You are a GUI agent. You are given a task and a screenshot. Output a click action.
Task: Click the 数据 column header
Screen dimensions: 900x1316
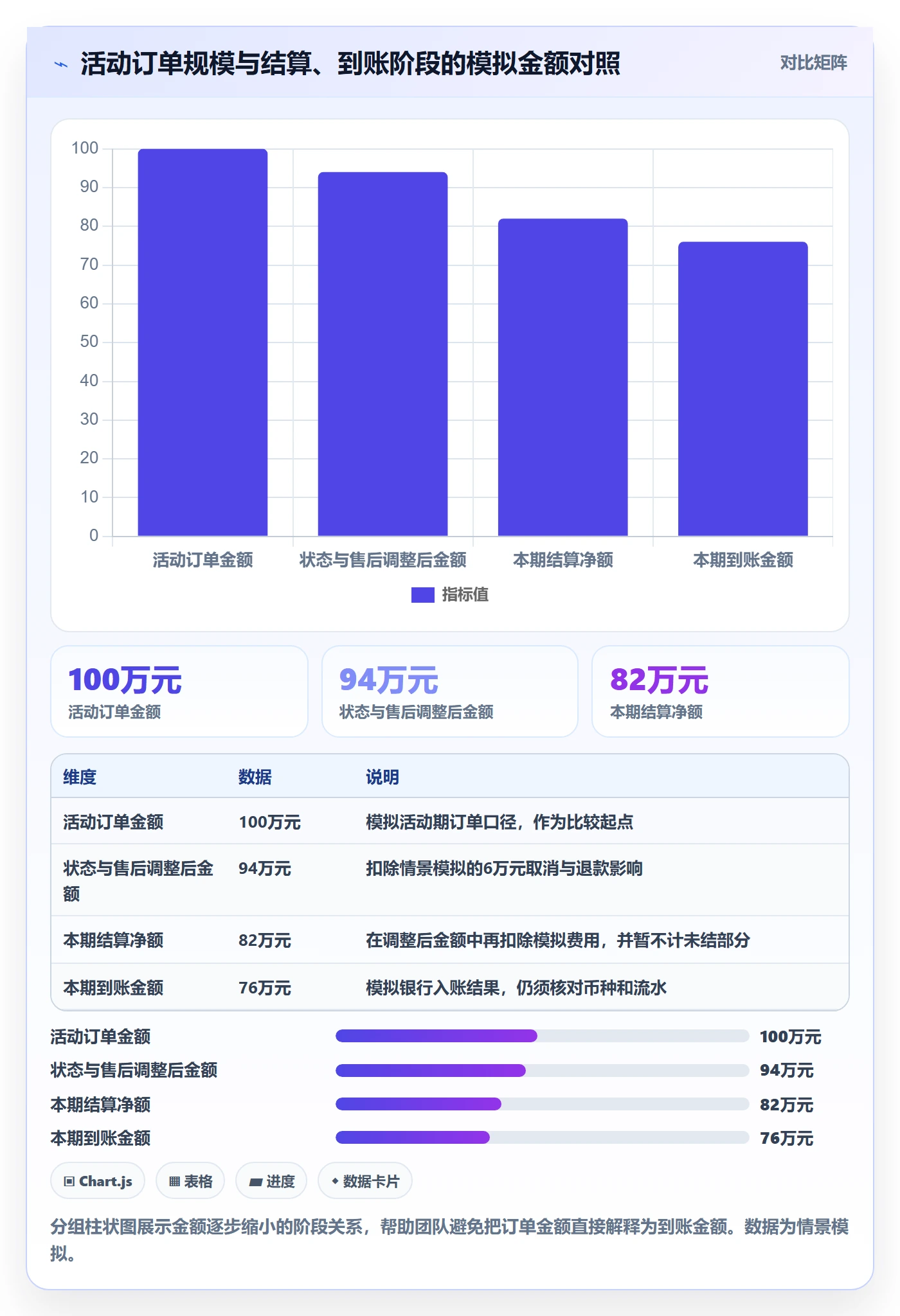pos(255,777)
